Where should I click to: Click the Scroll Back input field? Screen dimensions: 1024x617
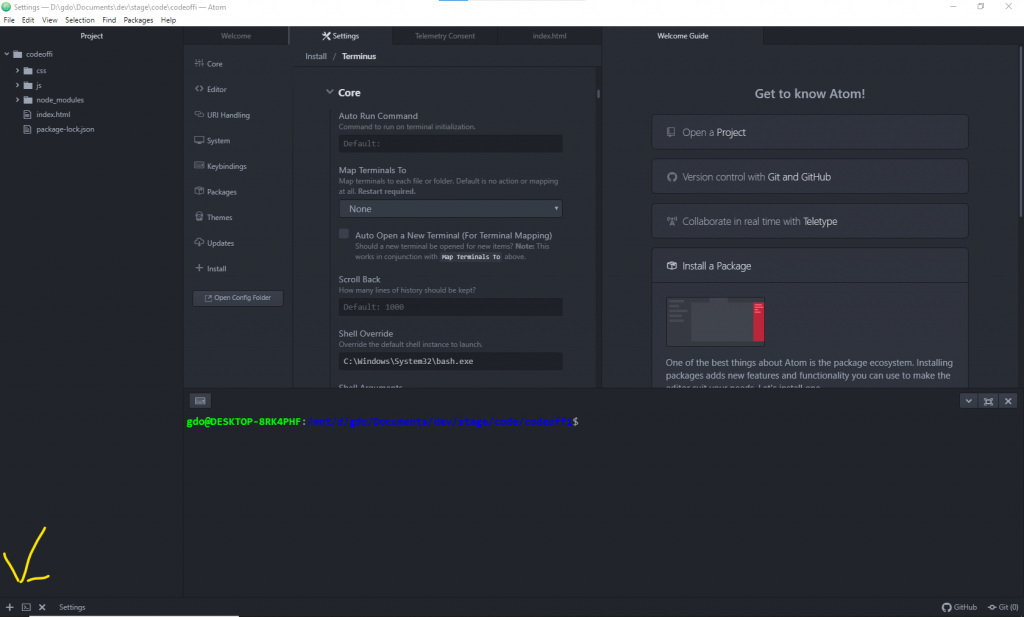click(451, 307)
